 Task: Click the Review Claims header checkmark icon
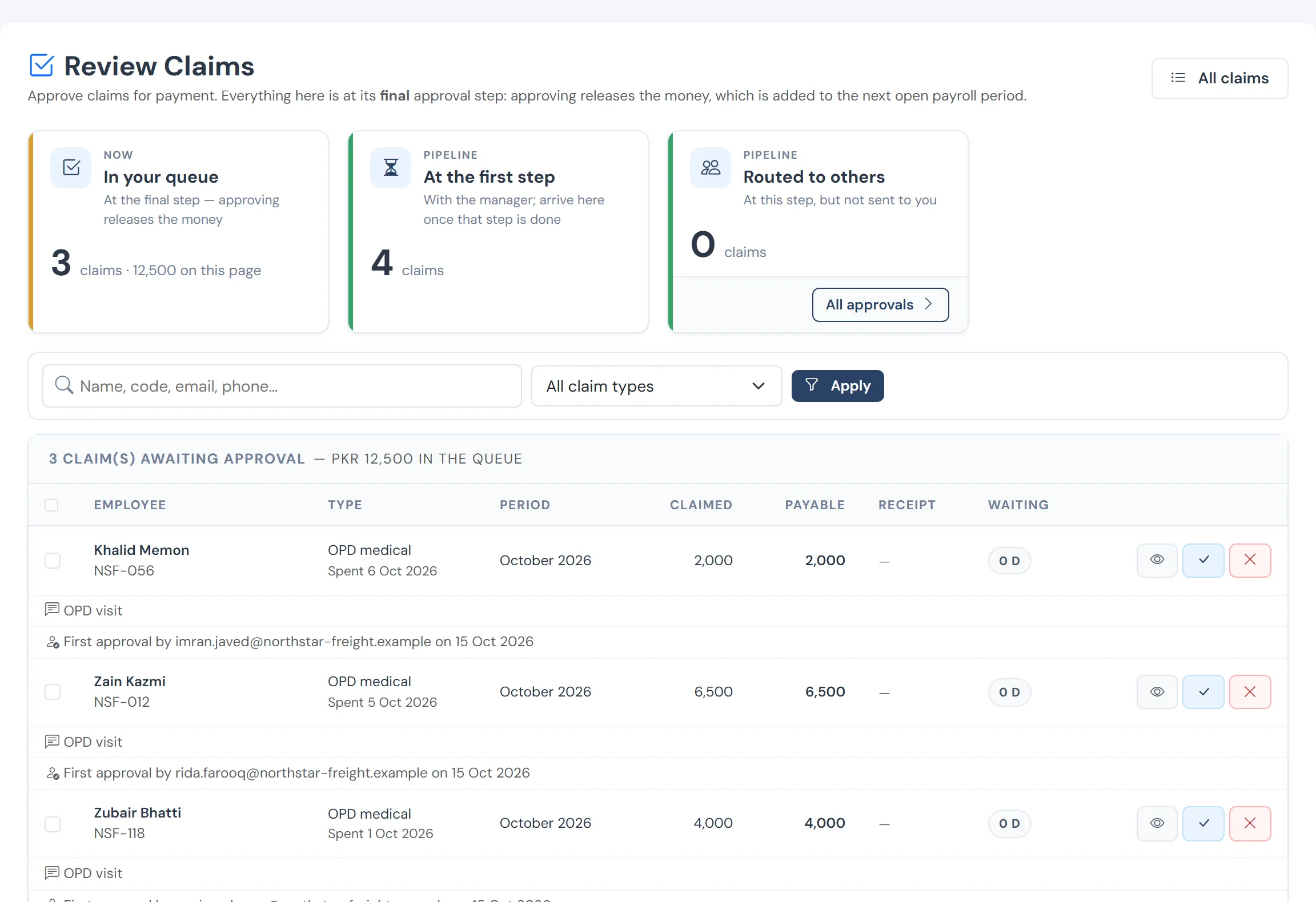42,65
